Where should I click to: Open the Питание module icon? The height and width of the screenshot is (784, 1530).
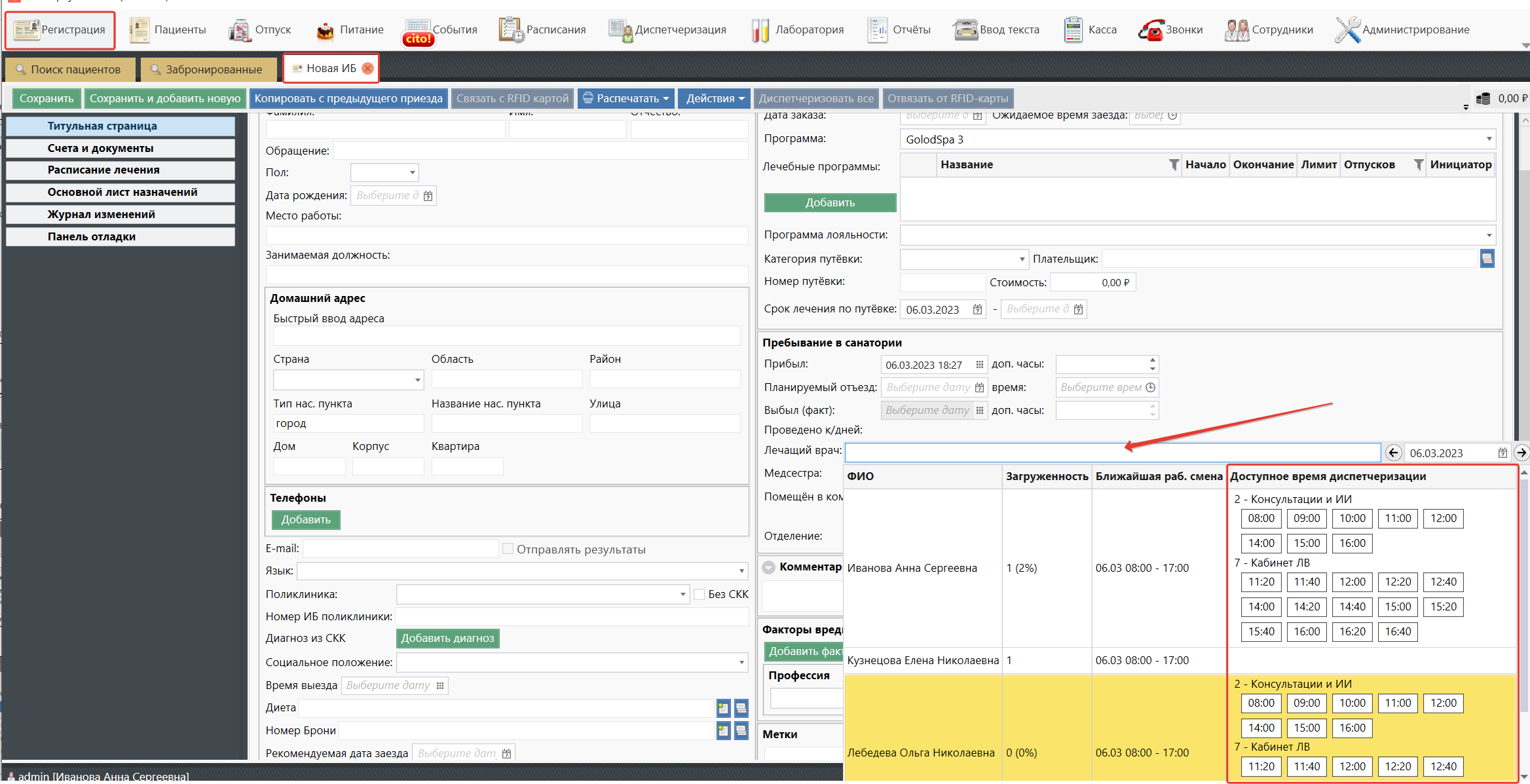[x=326, y=30]
